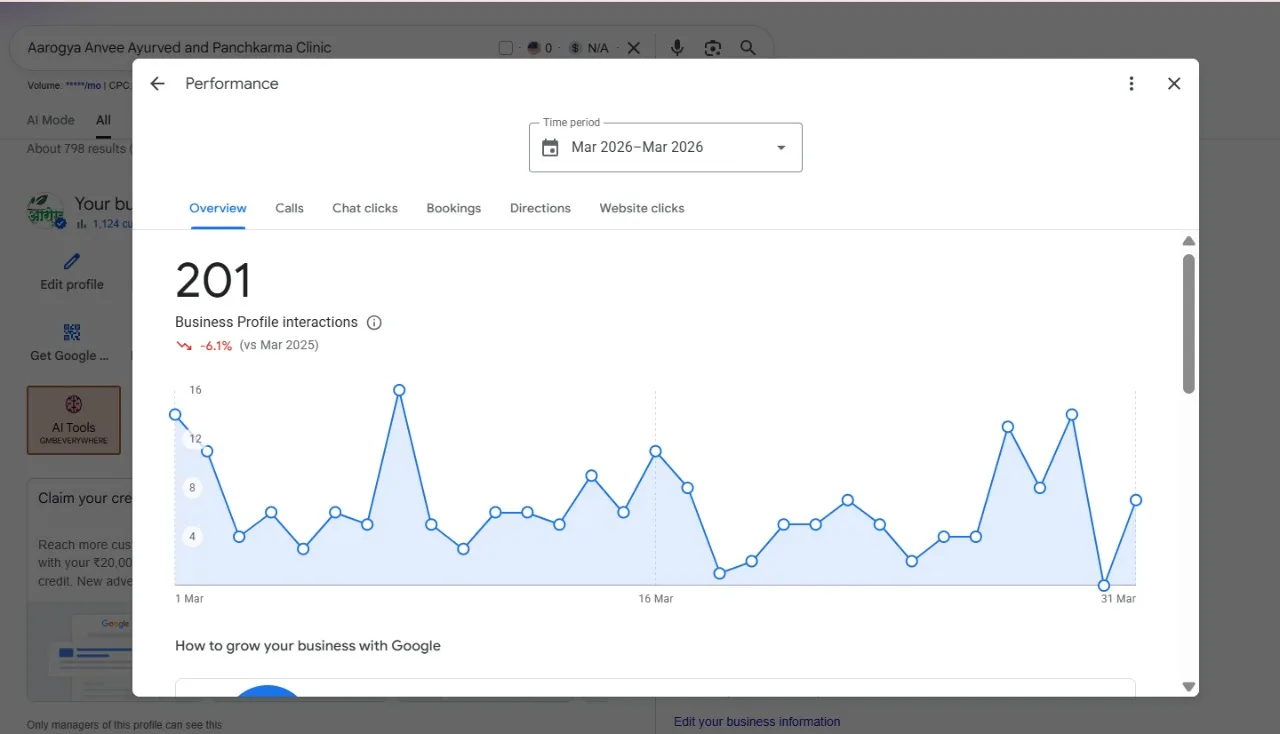This screenshot has width=1280, height=734.
Task: Click the scrollbar down arrow in Performance panel
Action: [x=1188, y=686]
